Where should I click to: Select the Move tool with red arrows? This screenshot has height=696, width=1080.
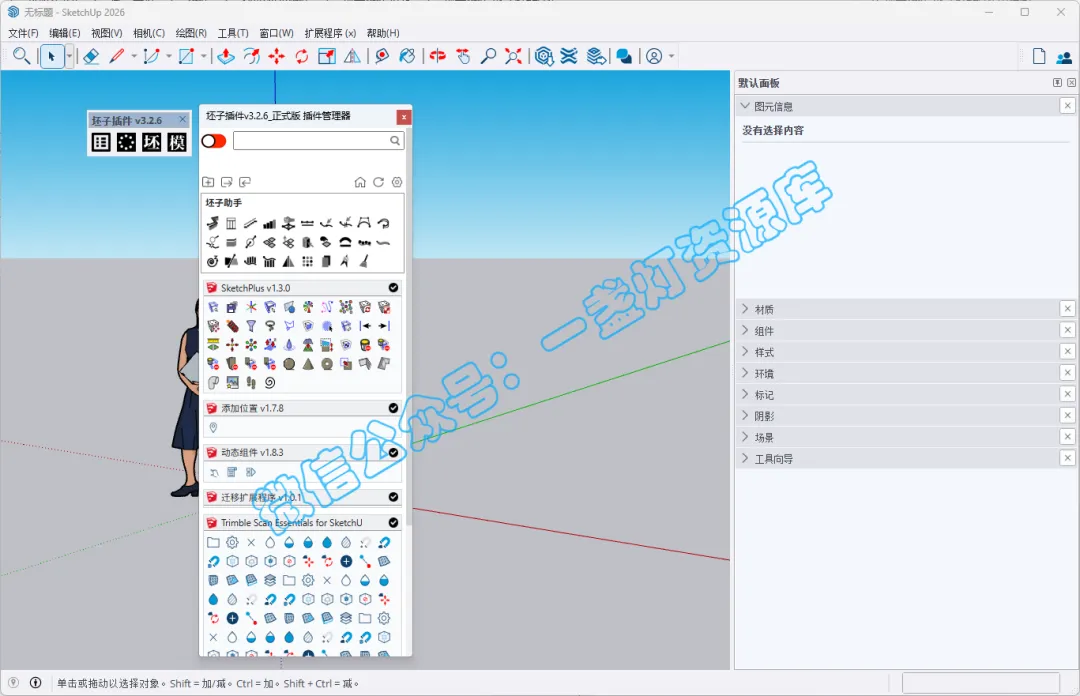277,57
